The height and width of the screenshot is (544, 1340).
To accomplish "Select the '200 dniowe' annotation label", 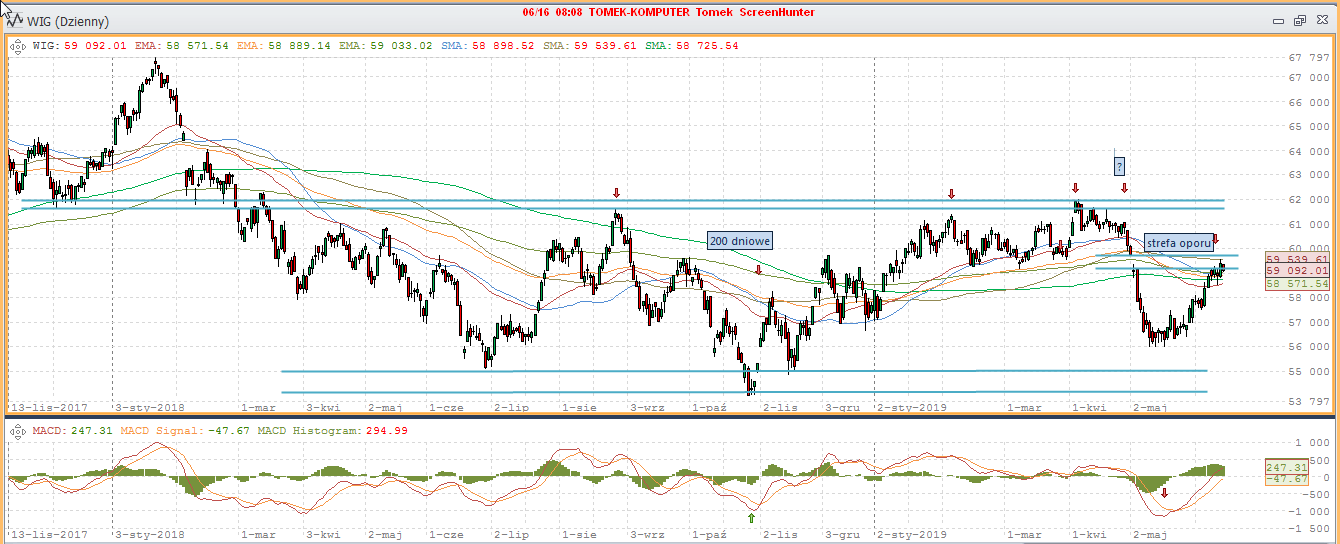I will click(x=740, y=240).
